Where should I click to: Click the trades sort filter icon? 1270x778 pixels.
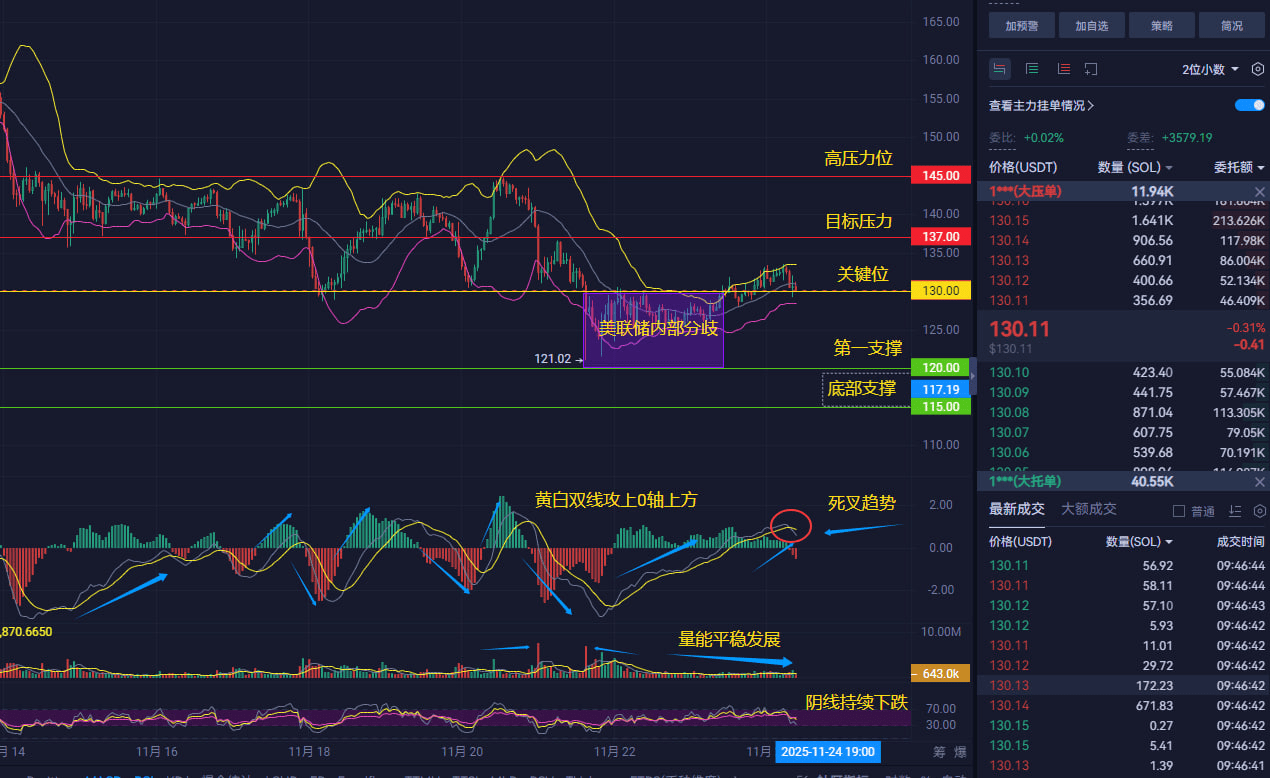(x=1236, y=510)
